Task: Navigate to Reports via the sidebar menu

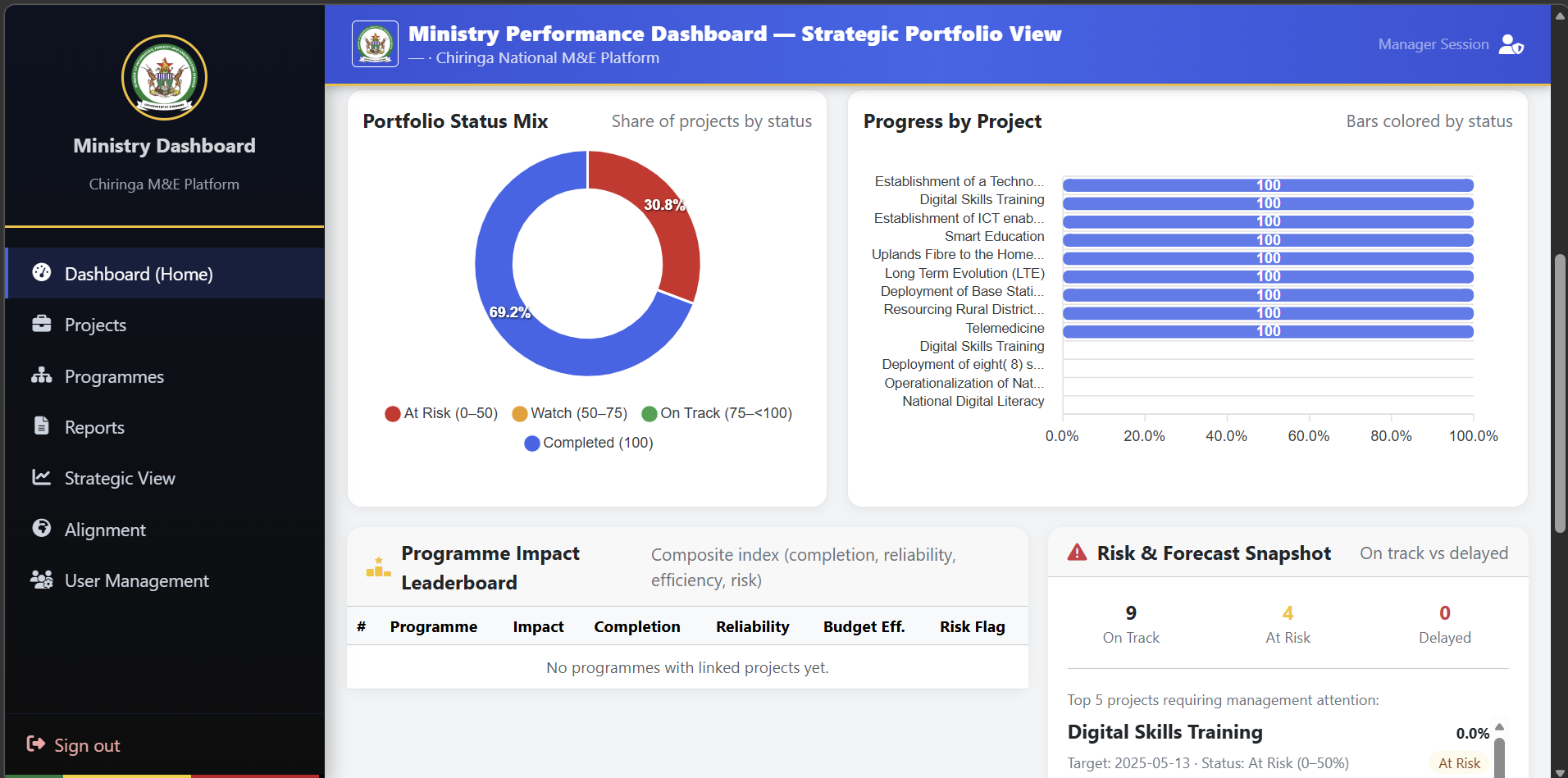Action: (96, 427)
